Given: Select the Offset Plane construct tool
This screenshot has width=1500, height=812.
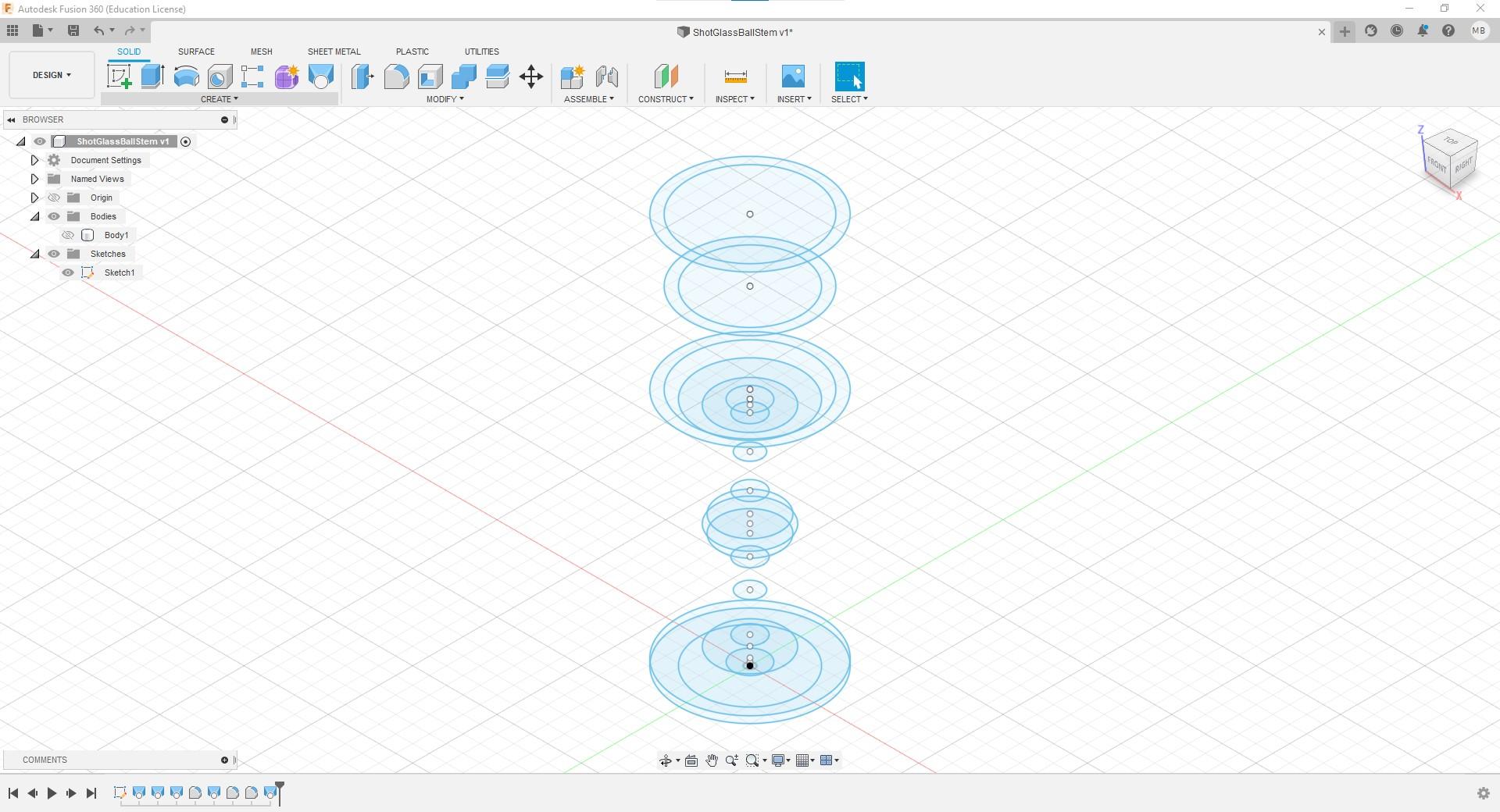Looking at the screenshot, I should pyautogui.click(x=666, y=77).
